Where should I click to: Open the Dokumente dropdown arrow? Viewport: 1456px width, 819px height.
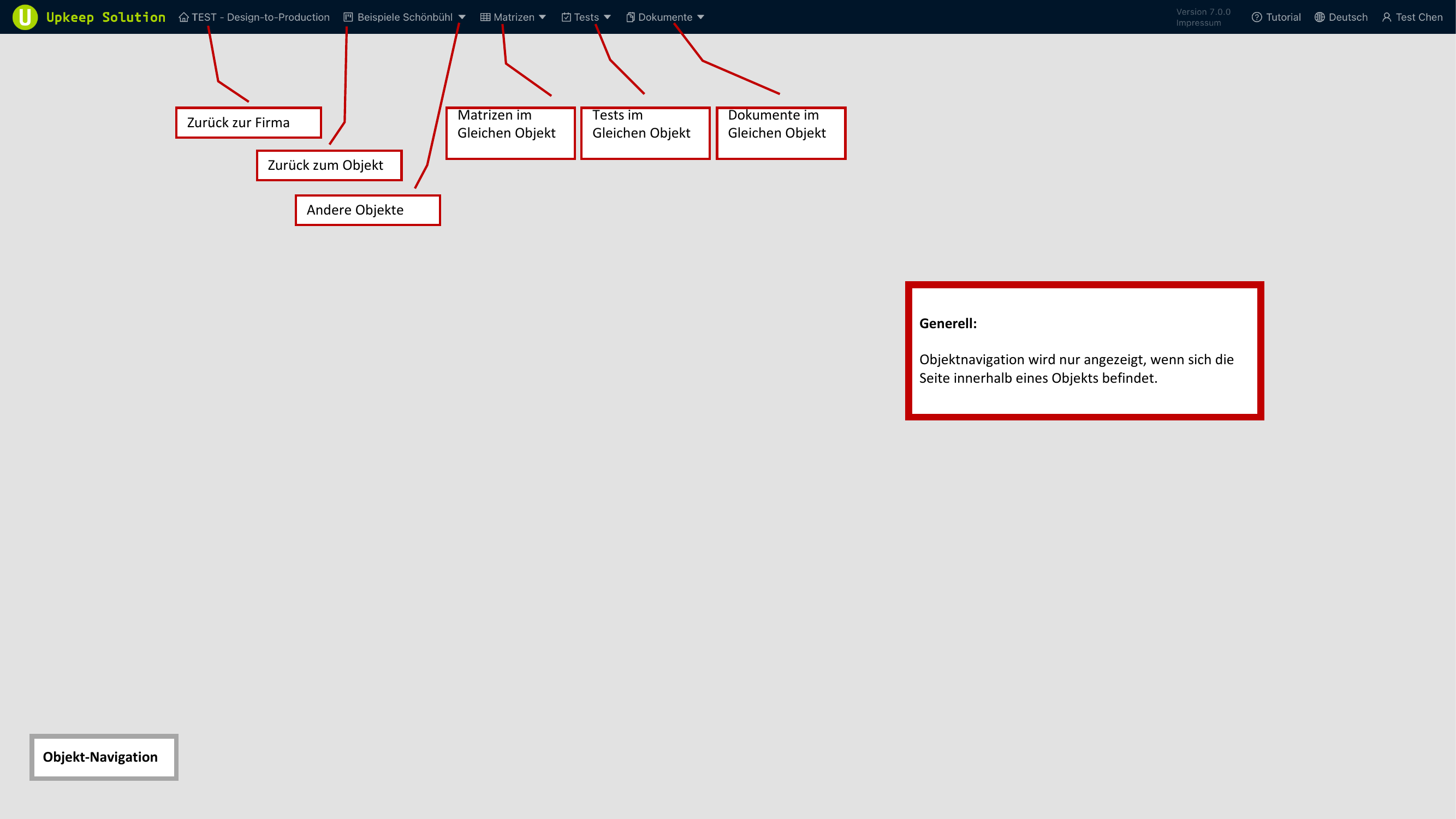tap(701, 17)
